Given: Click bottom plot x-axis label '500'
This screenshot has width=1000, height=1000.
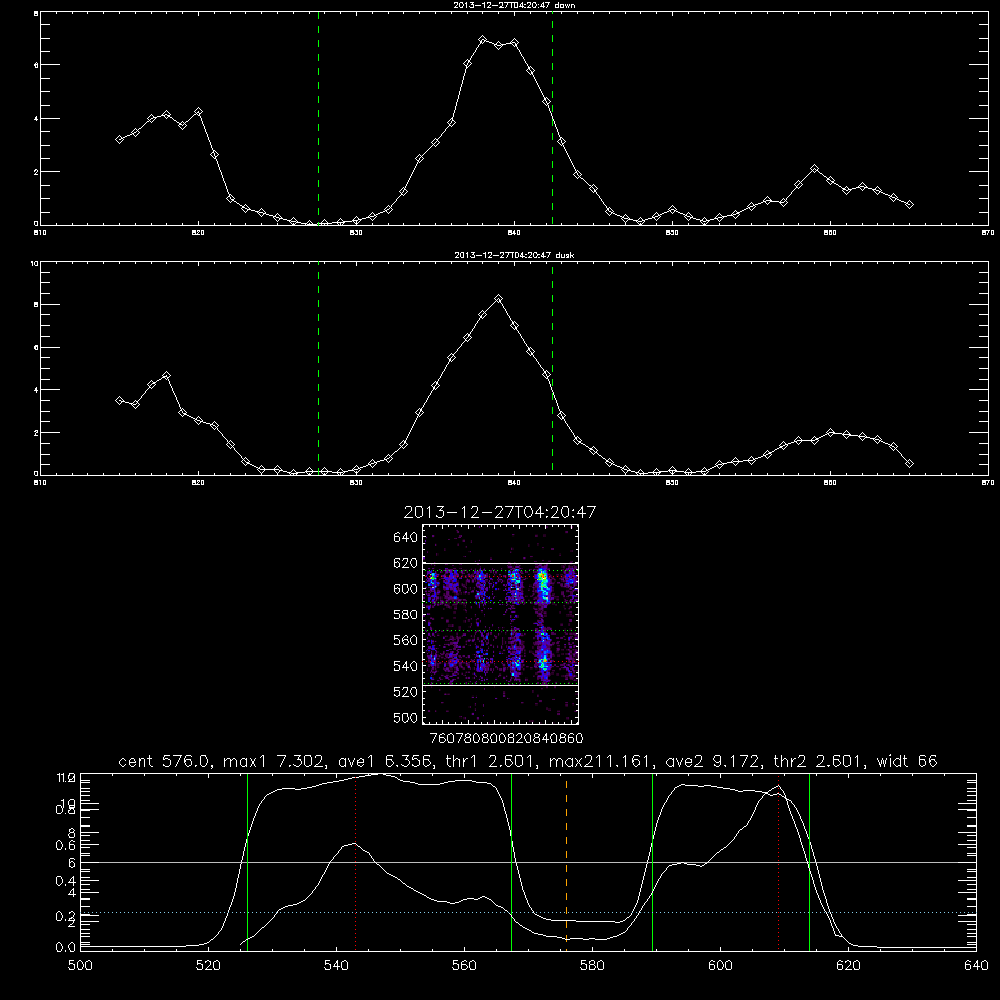Looking at the screenshot, I should click(80, 966).
